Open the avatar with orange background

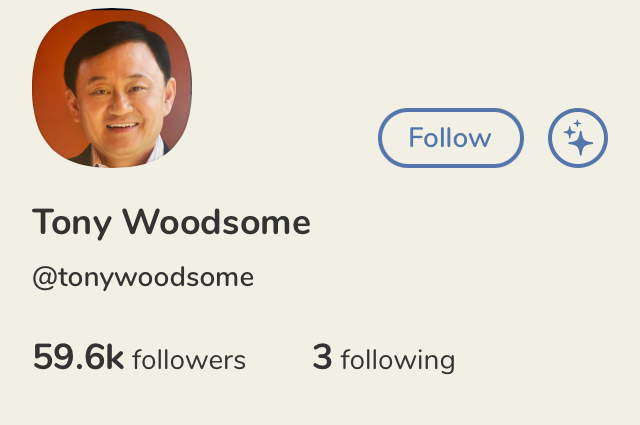112,88
